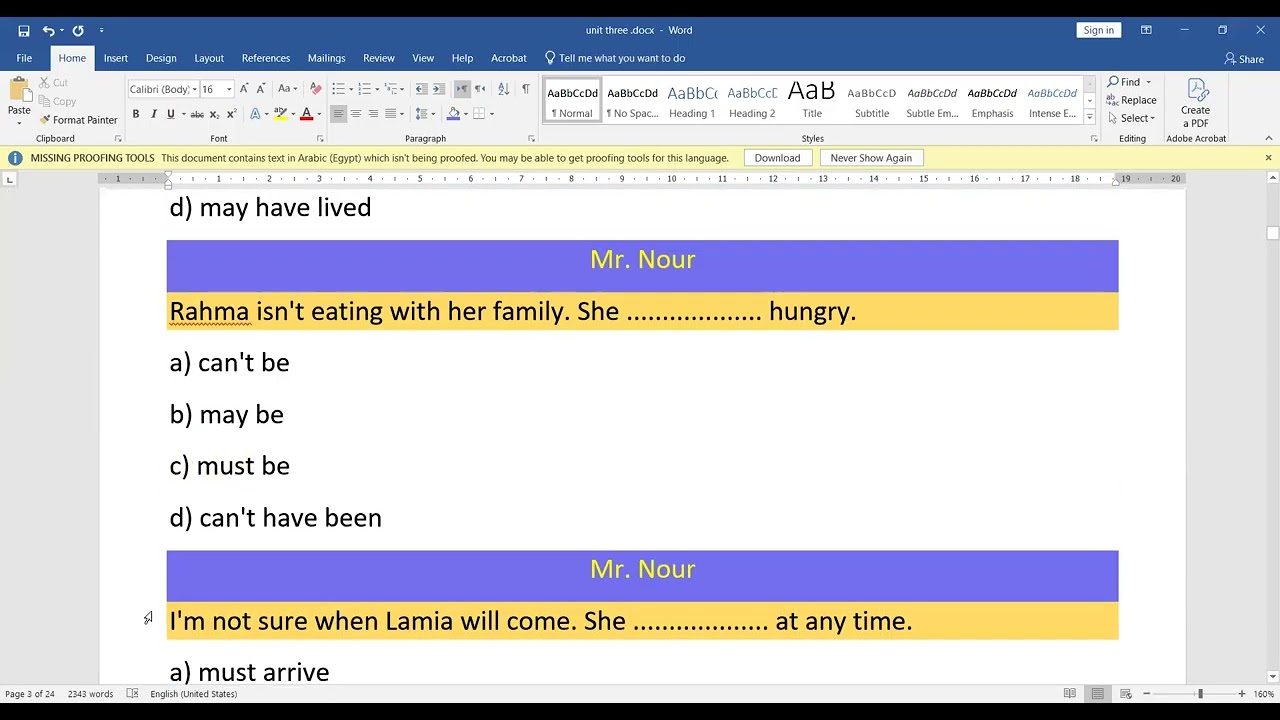This screenshot has height=720, width=1280.
Task: Set right-to-left text direction
Action: click(480, 89)
